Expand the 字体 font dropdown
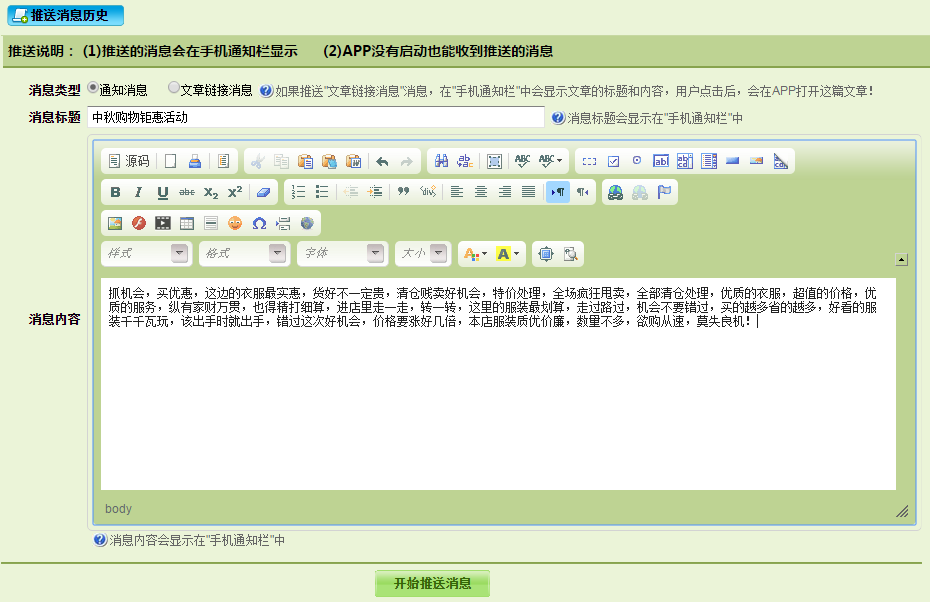Screen dimensions: 930x602 coord(342,254)
